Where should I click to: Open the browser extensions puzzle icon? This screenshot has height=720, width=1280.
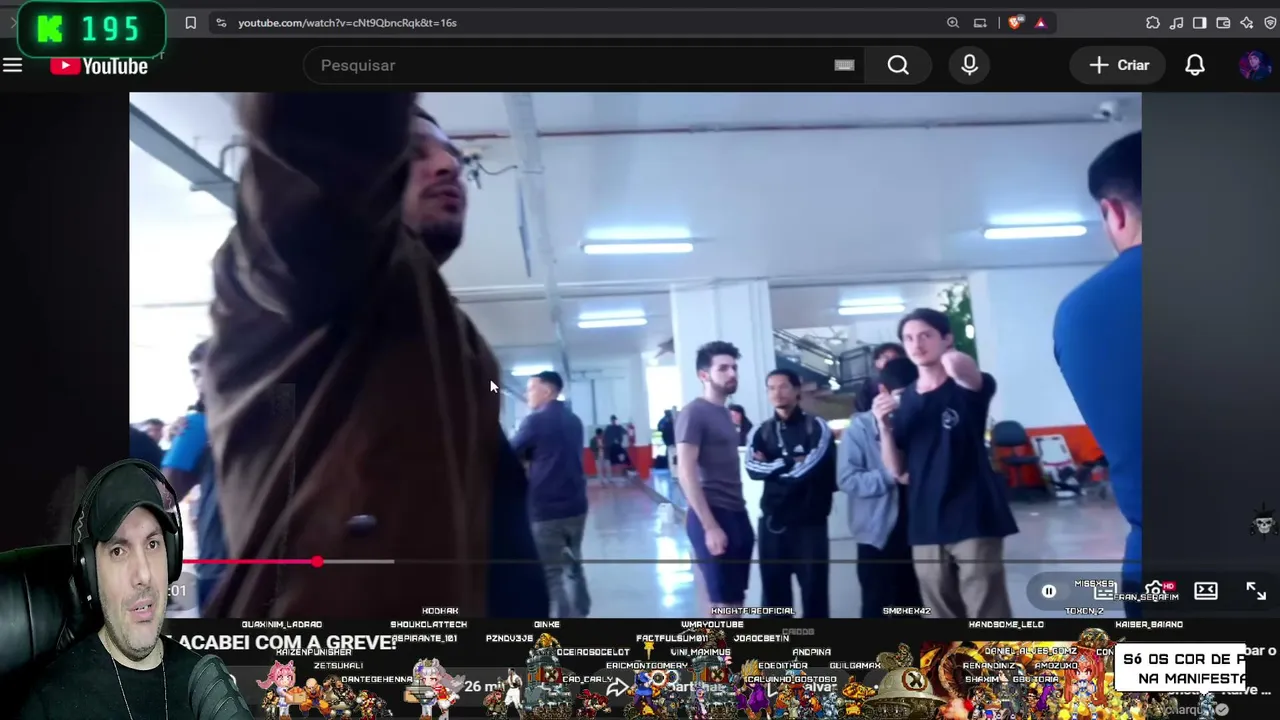click(x=1153, y=23)
